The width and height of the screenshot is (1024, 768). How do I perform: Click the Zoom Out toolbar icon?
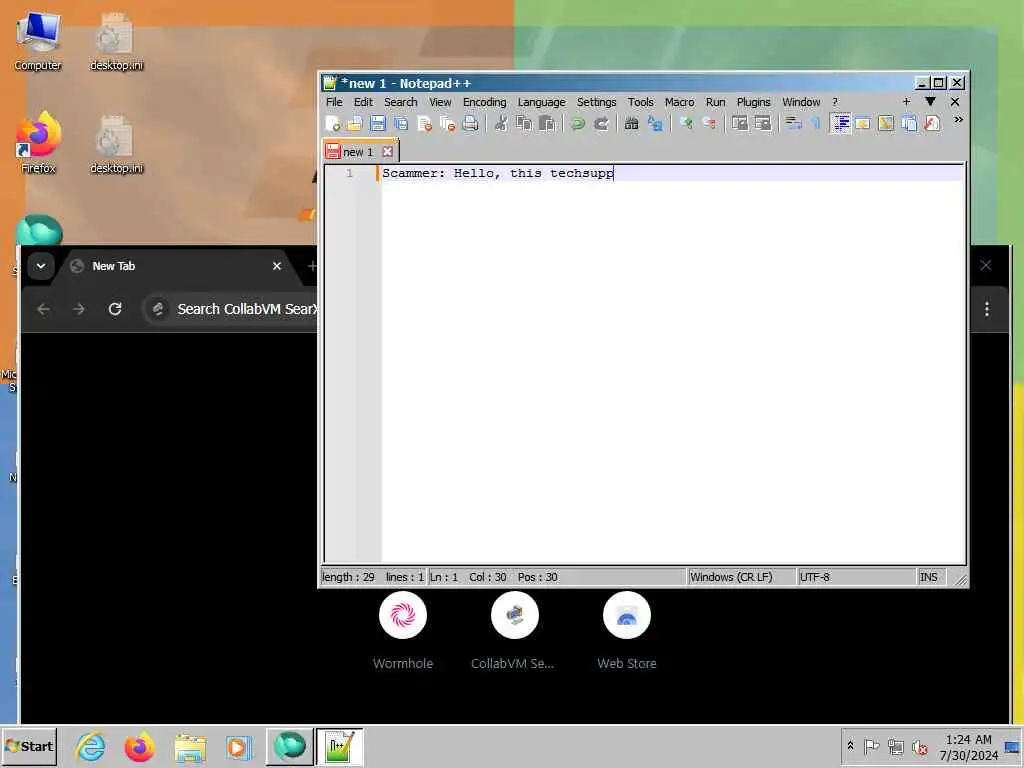[709, 123]
